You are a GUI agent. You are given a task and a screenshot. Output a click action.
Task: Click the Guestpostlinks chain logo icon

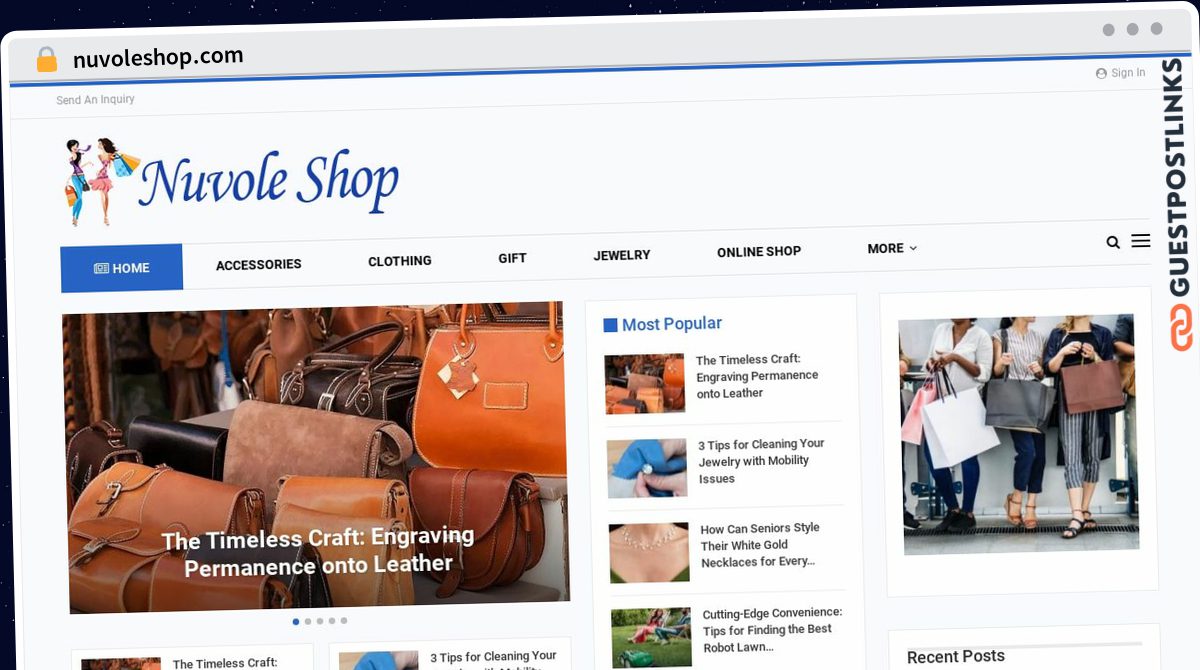click(1181, 327)
